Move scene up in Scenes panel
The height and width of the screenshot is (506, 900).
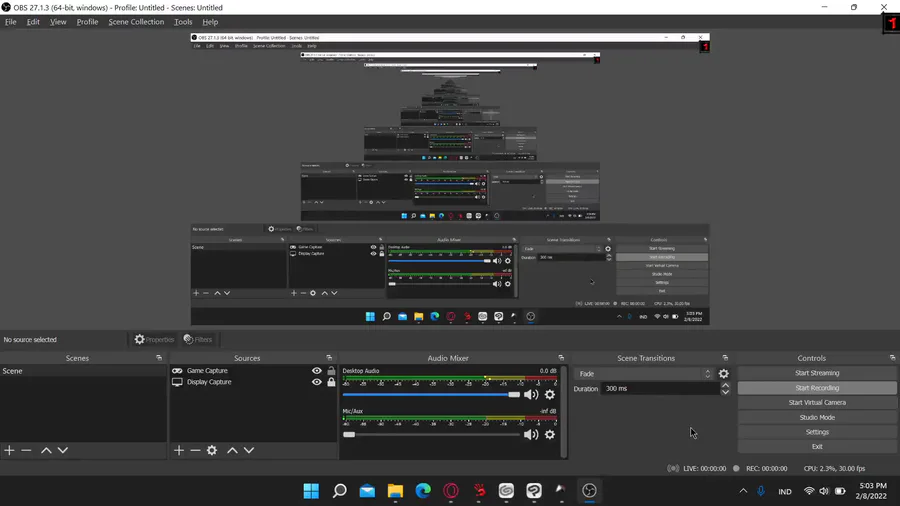46,450
